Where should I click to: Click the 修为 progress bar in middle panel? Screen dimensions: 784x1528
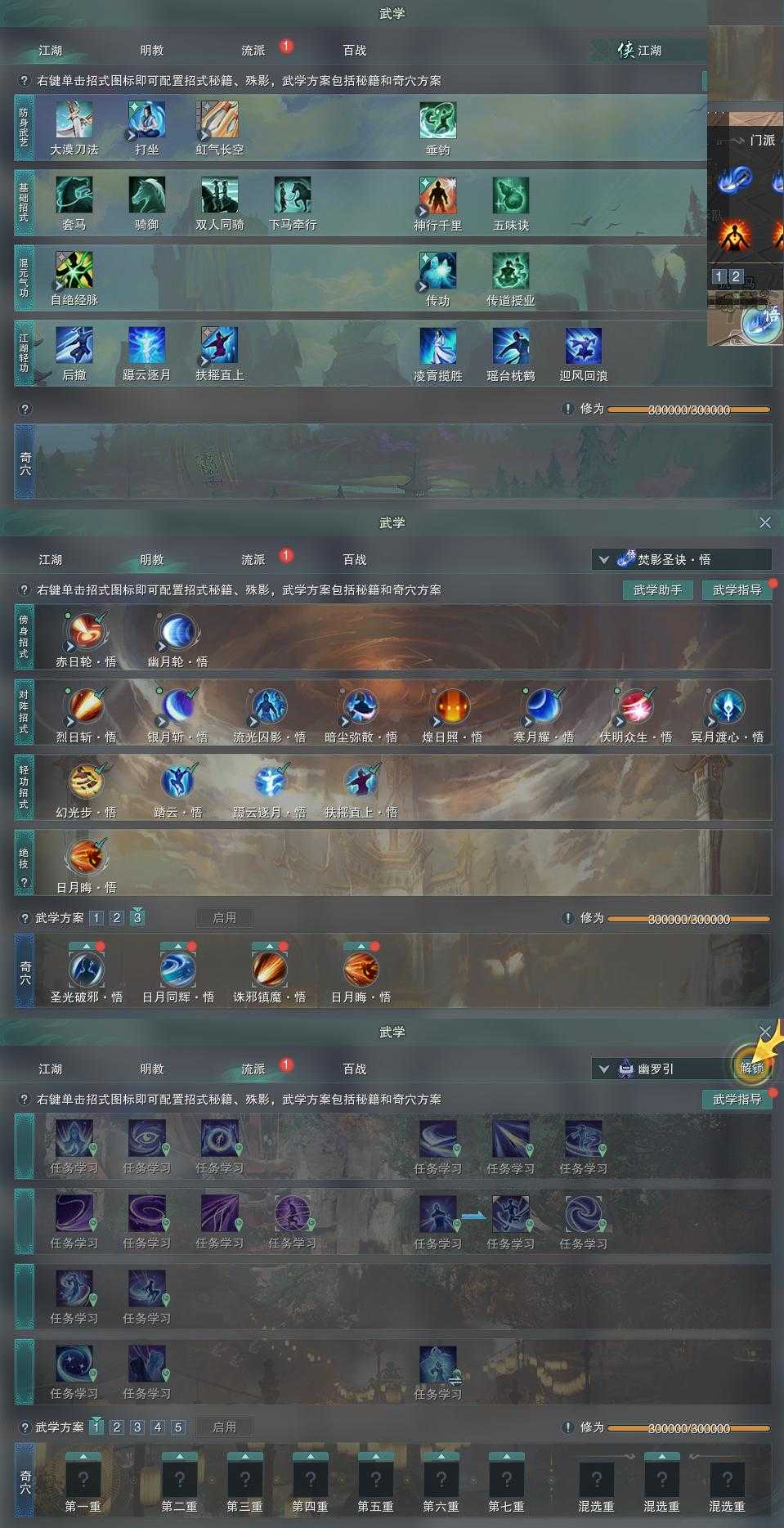point(688,919)
